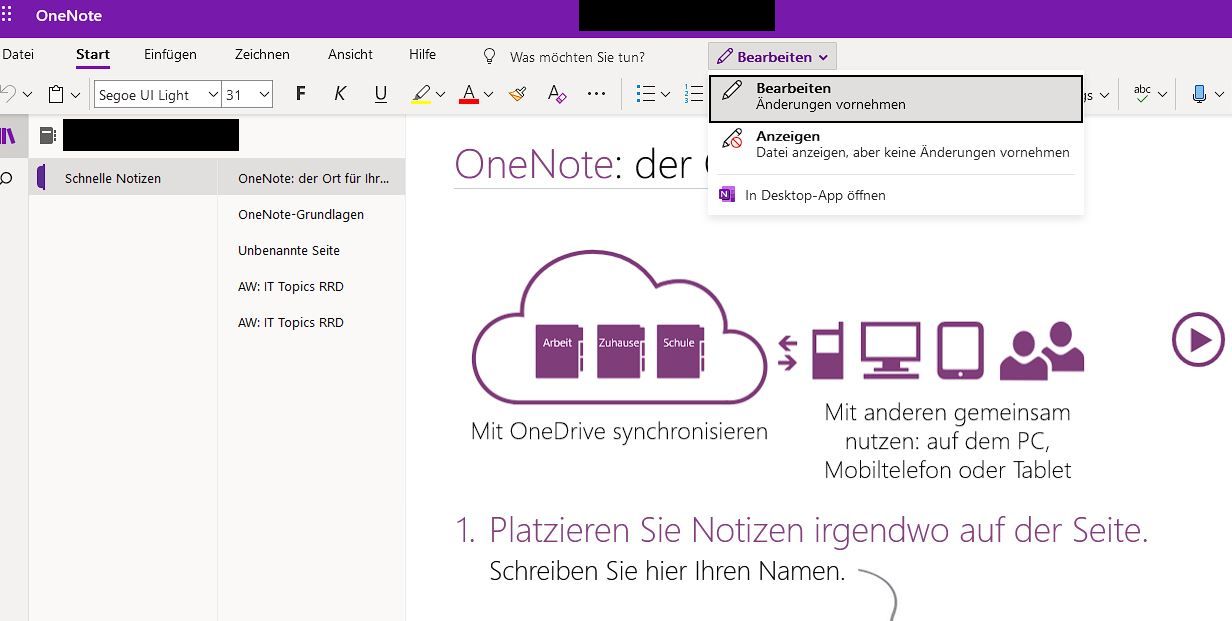Click the 'Mit anderen gemeinsam nutzen' text
Viewport: 1232px width, 621px height.
947,441
